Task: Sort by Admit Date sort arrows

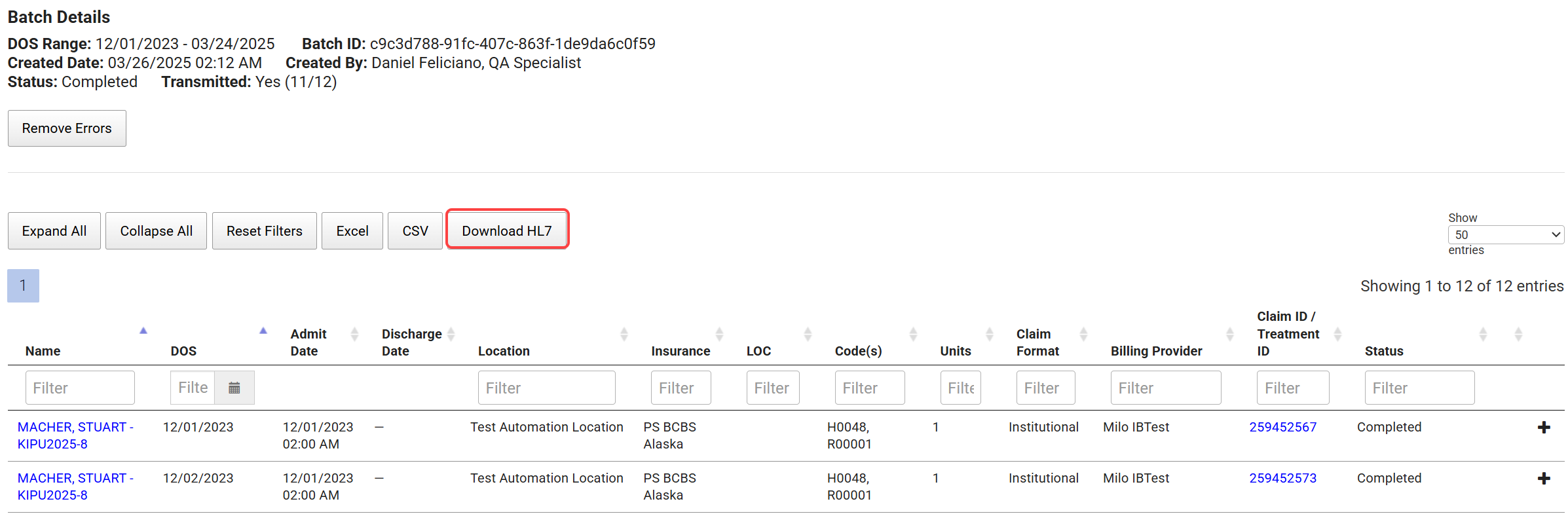Action: click(x=354, y=335)
